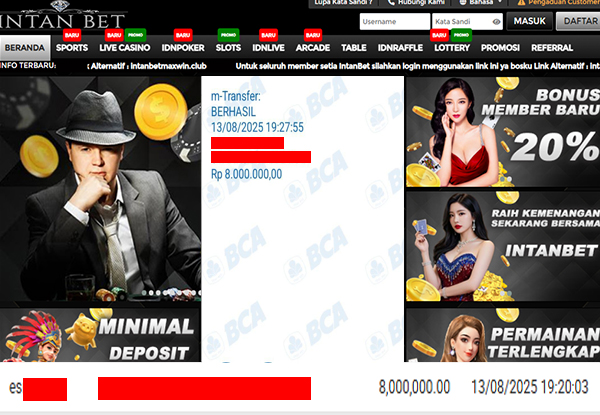The width and height of the screenshot is (600, 415).
Task: Open the Pengaduan Customer warning icon
Action: coord(521,2)
